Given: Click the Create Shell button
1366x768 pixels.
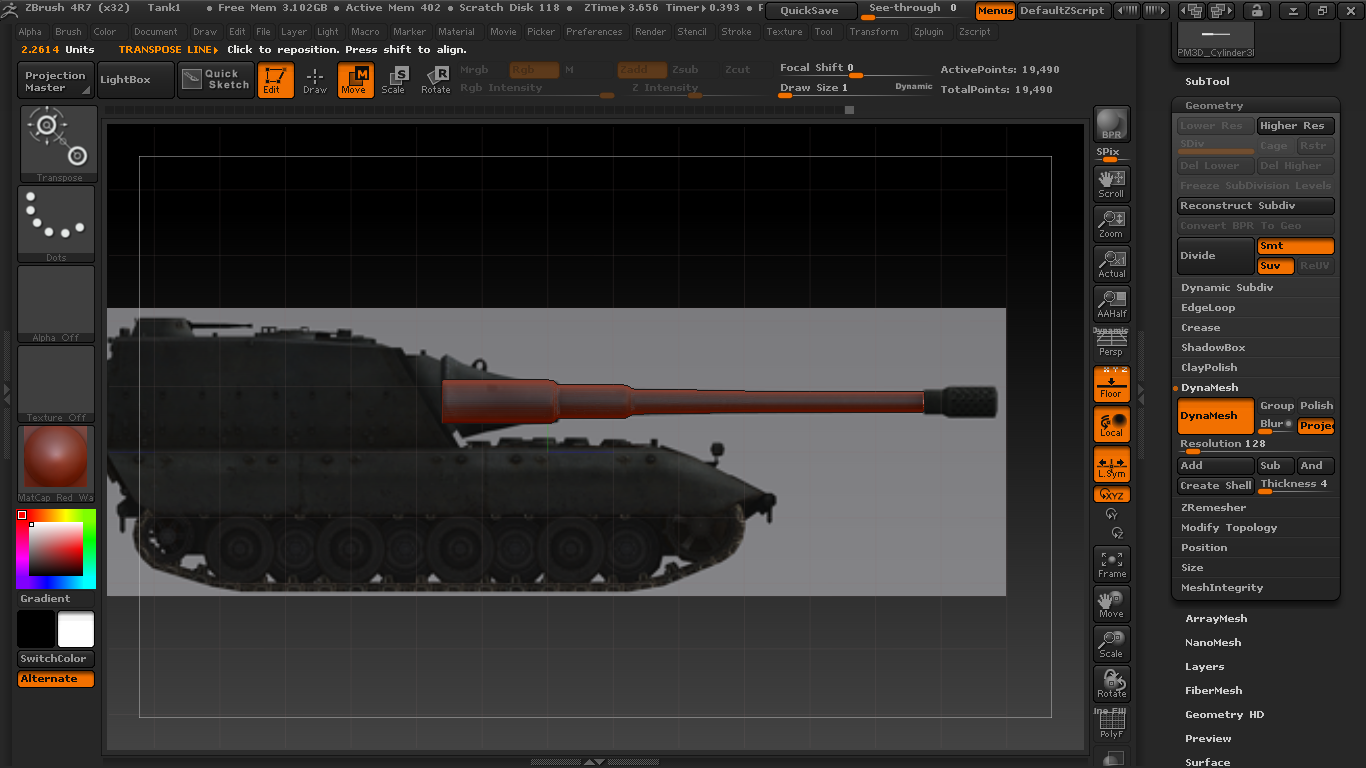Looking at the screenshot, I should 1216,486.
